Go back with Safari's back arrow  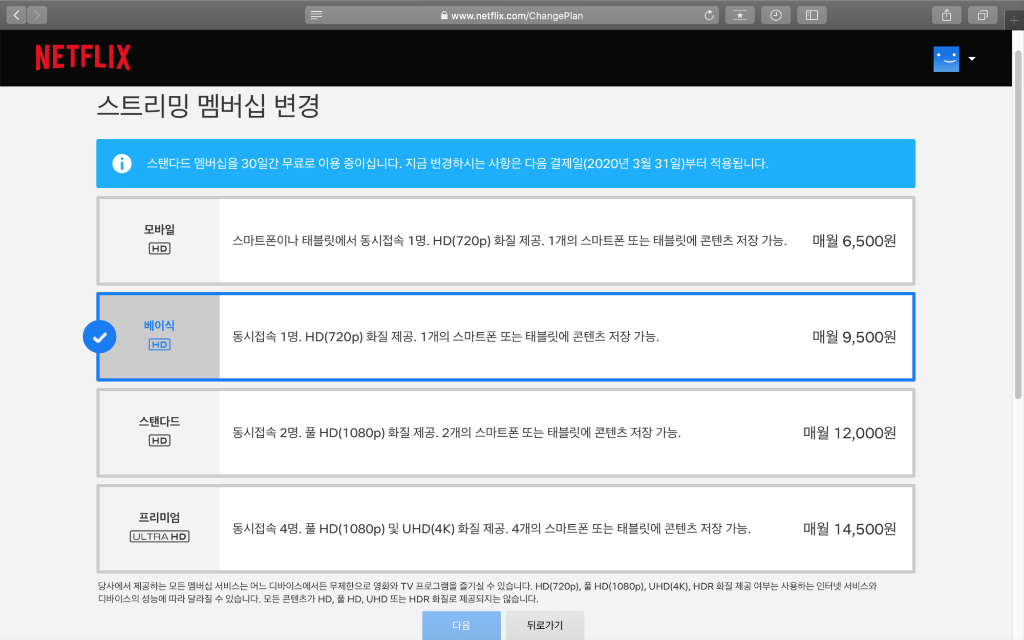16,15
